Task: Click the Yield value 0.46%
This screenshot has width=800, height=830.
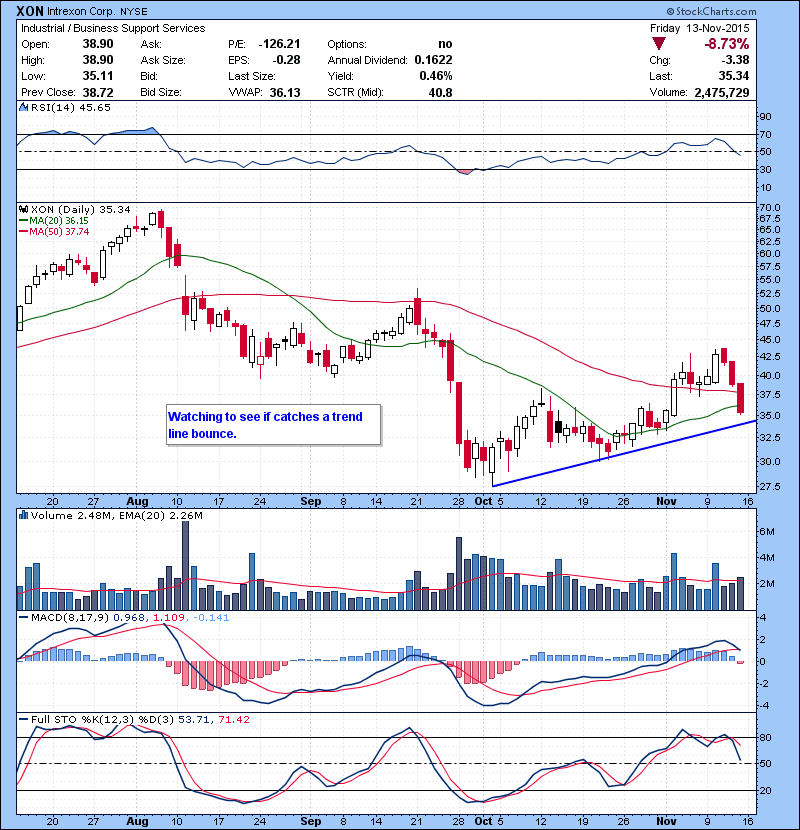Action: (436, 76)
